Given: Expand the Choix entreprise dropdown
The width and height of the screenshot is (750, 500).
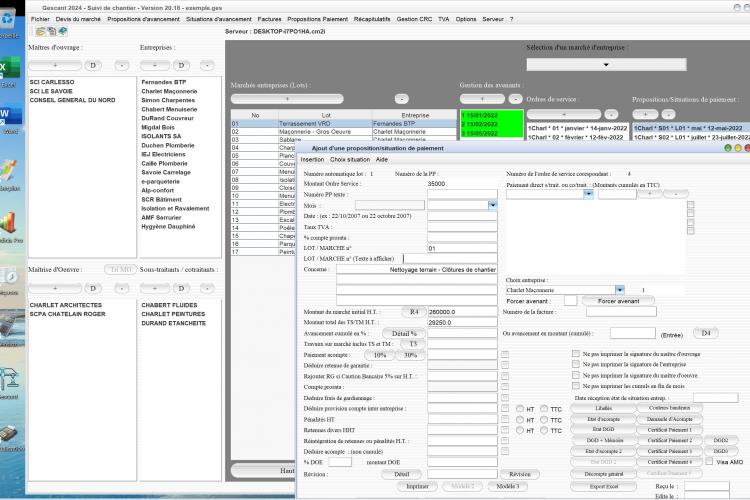Looking at the screenshot, I should tap(619, 290).
